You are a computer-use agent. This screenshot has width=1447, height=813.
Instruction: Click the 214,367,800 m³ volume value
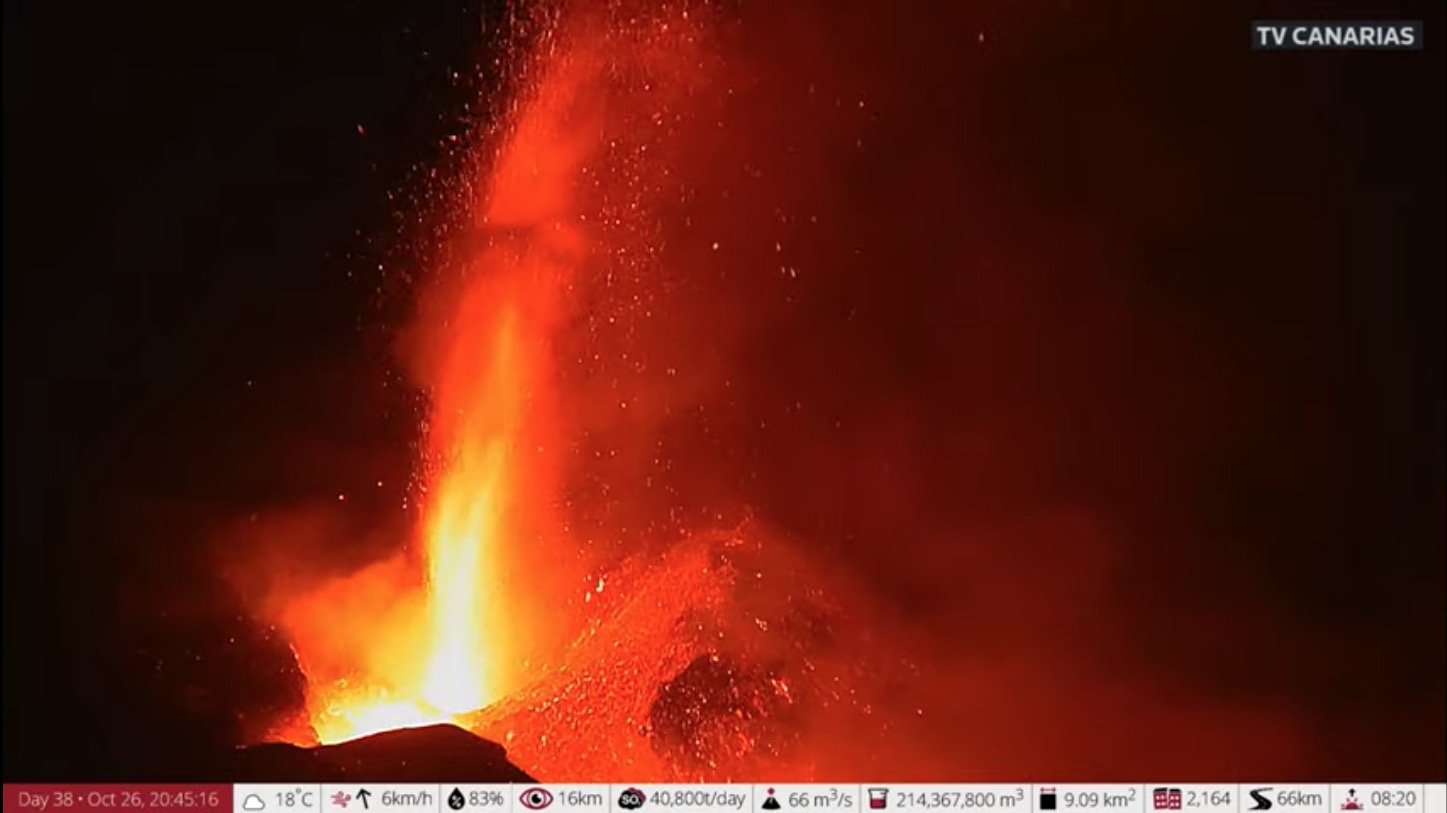coord(959,799)
